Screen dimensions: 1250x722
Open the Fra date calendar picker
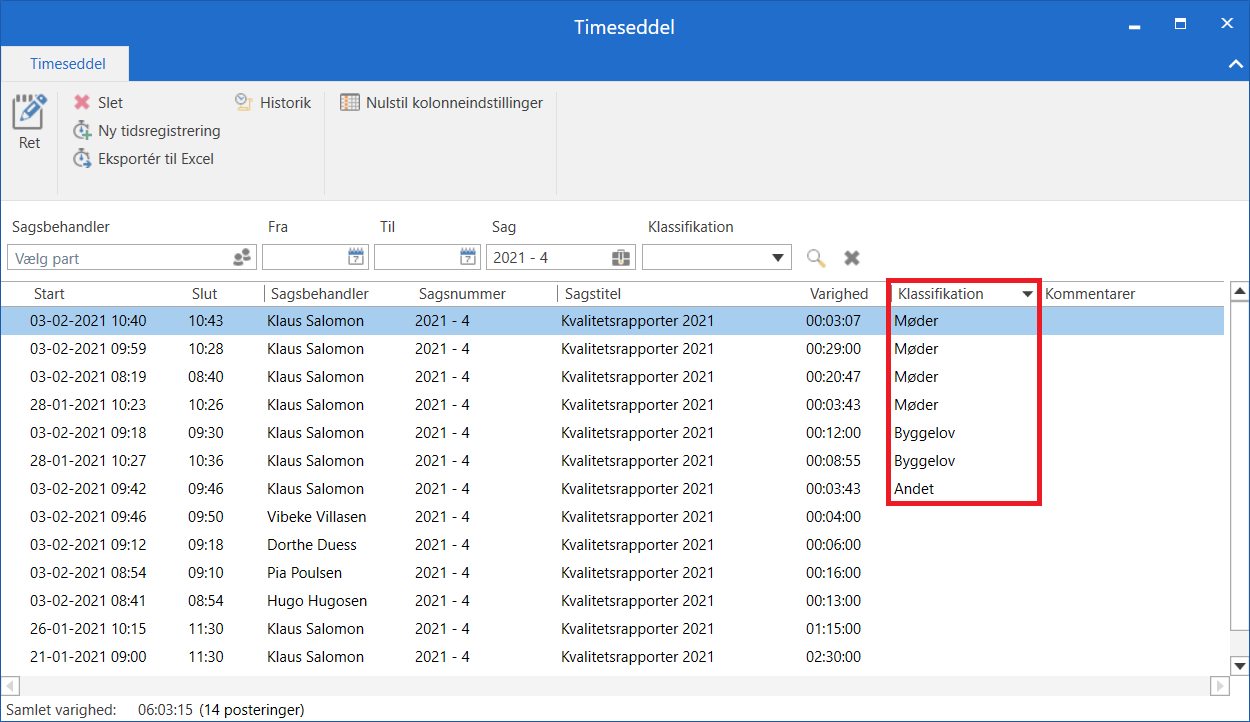click(357, 258)
